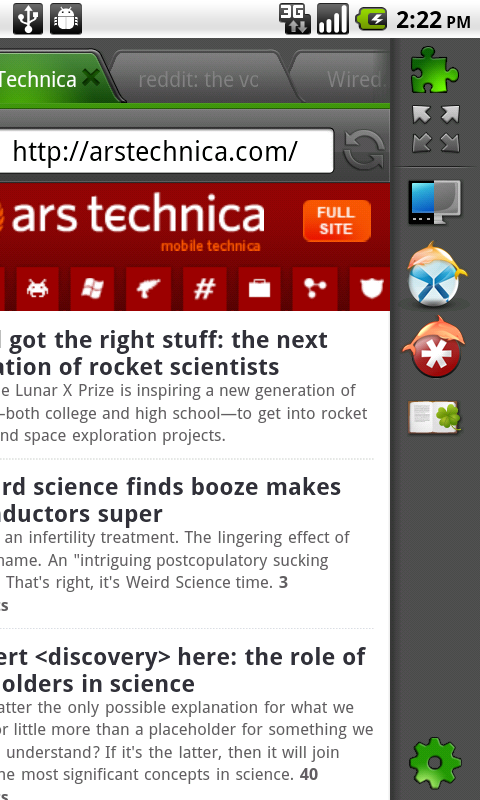
Task: Tap the orange FULL SITE button
Action: pyautogui.click(x=337, y=221)
